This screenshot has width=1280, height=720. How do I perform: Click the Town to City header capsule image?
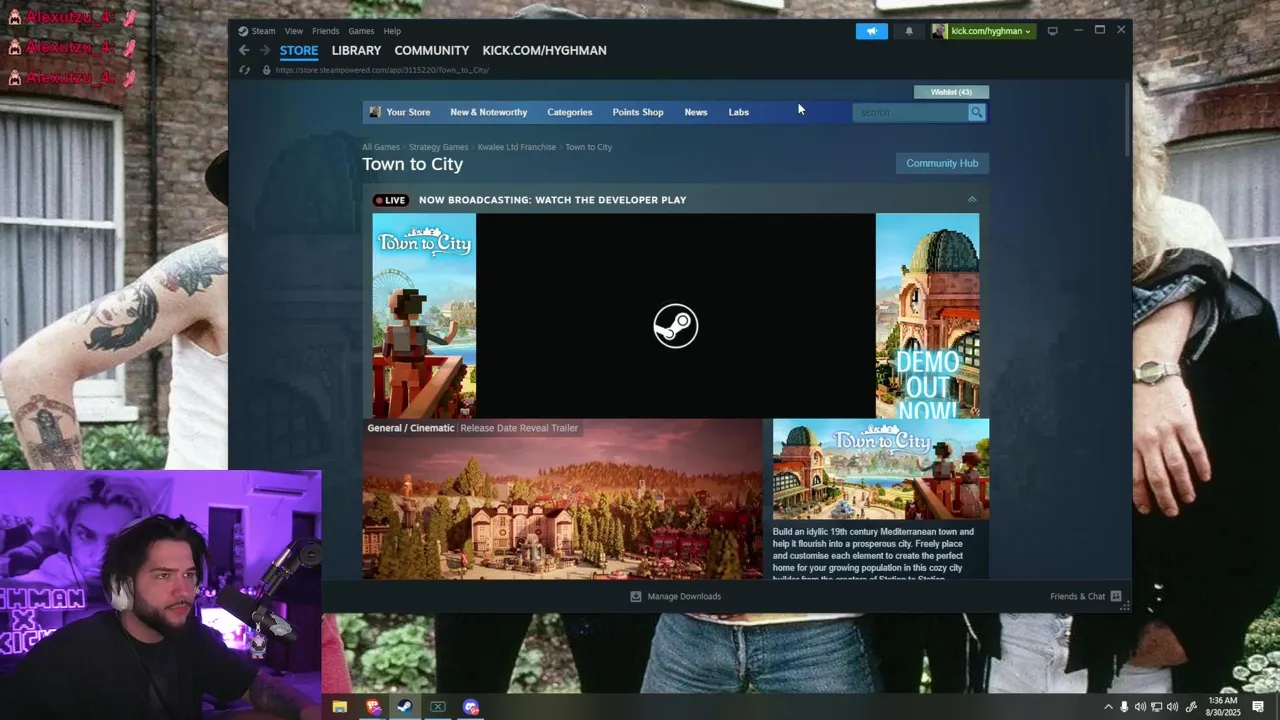(x=881, y=469)
